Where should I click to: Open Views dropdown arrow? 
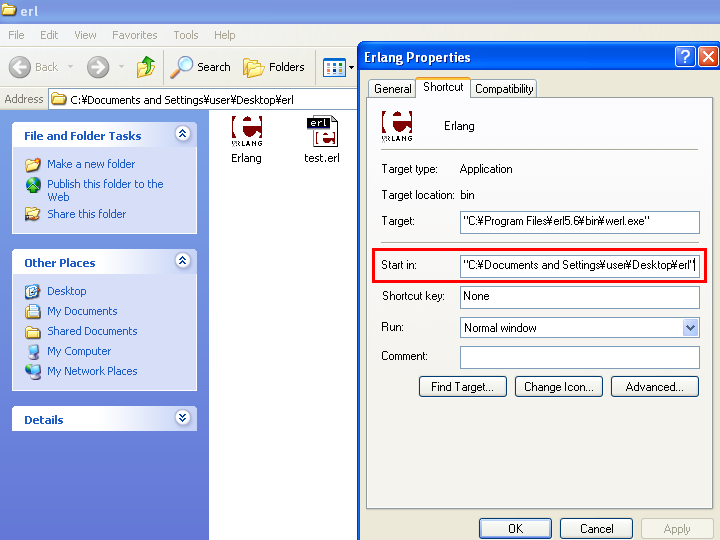click(x=352, y=68)
